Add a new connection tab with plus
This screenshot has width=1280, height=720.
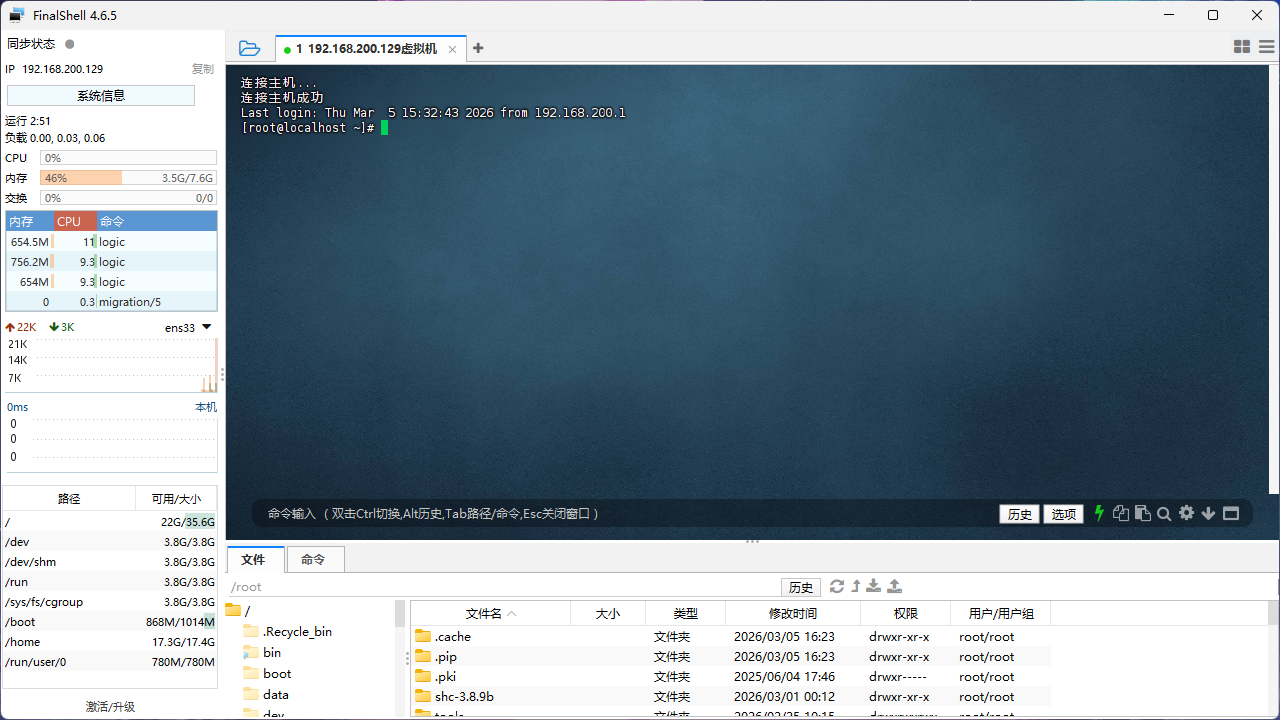pos(478,48)
